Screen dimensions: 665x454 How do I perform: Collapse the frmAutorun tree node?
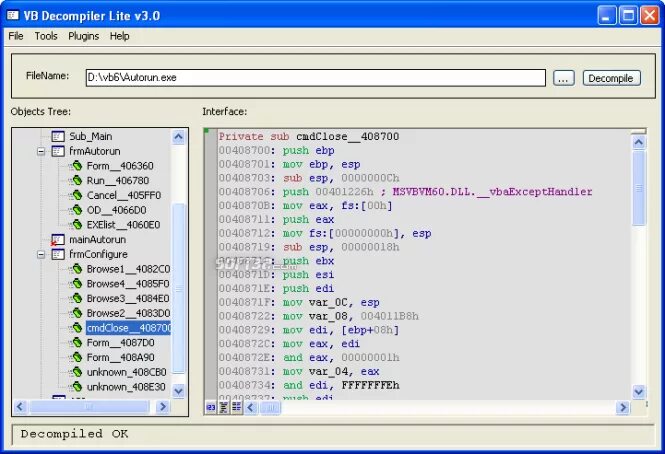41,151
